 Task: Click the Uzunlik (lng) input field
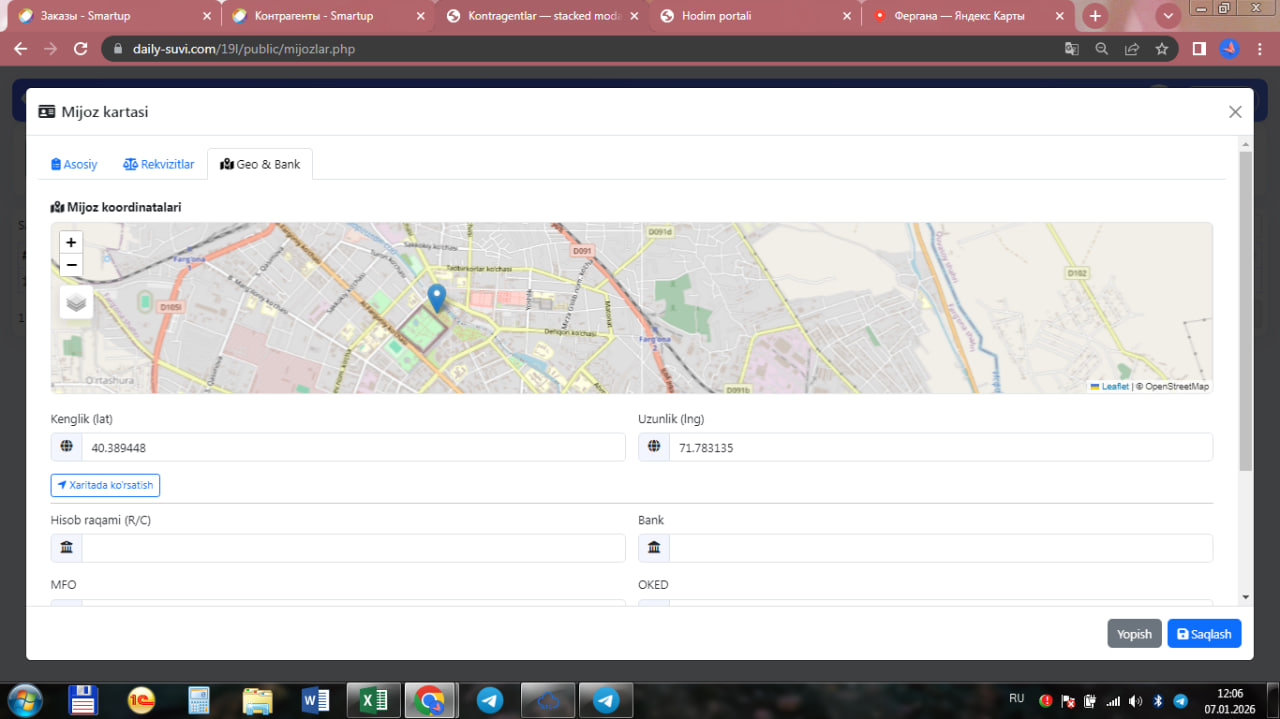coord(939,448)
